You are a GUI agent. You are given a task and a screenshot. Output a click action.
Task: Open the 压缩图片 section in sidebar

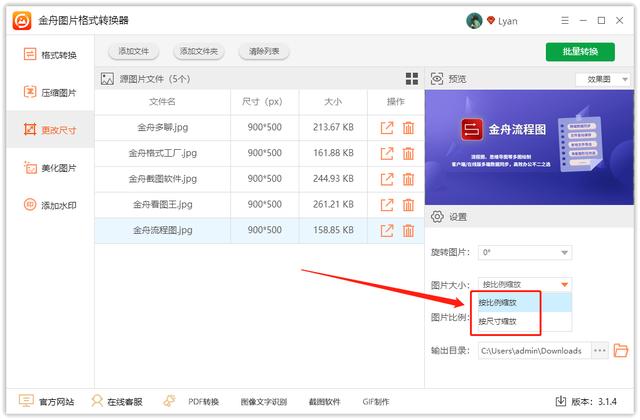click(50, 92)
